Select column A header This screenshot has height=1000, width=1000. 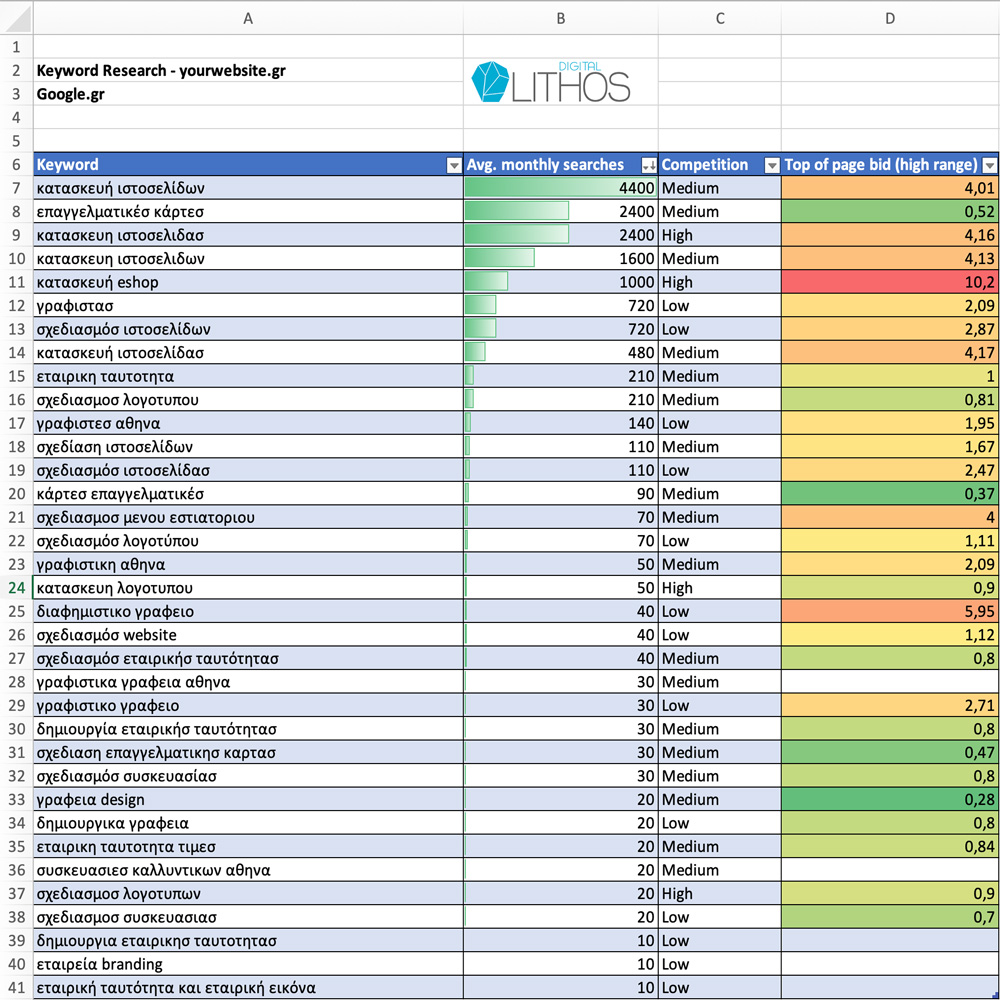[248, 17]
